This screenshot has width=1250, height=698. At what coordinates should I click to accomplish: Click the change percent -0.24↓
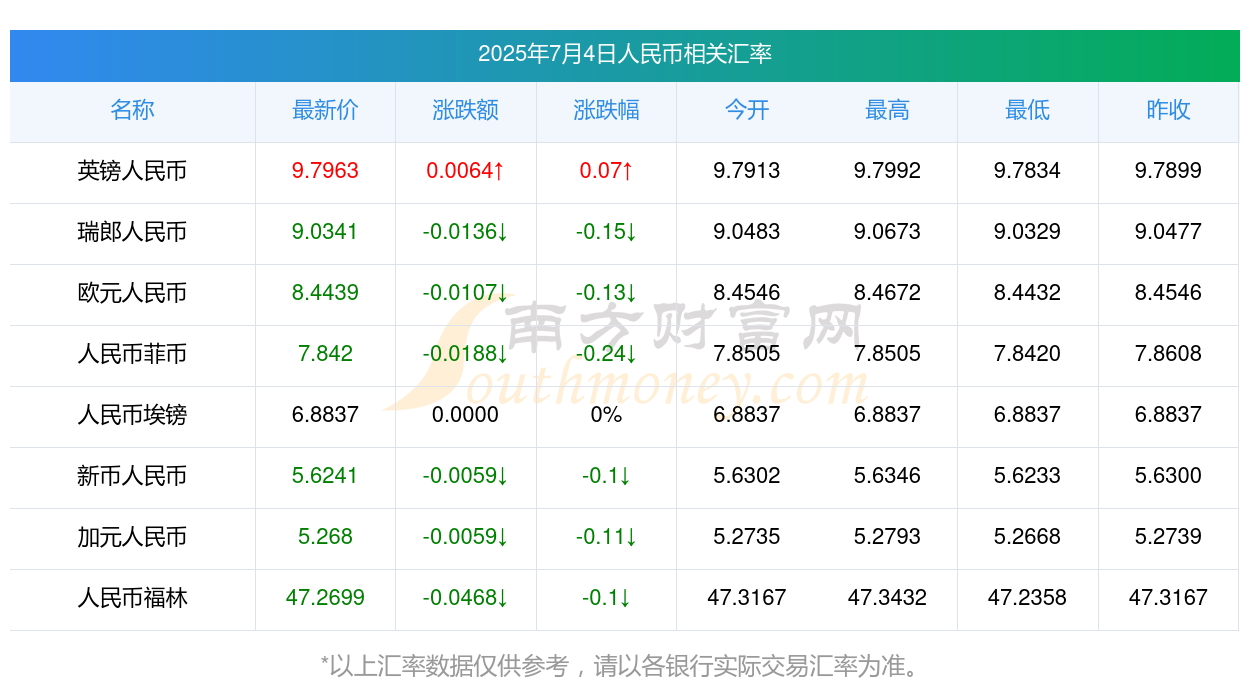pyautogui.click(x=606, y=354)
